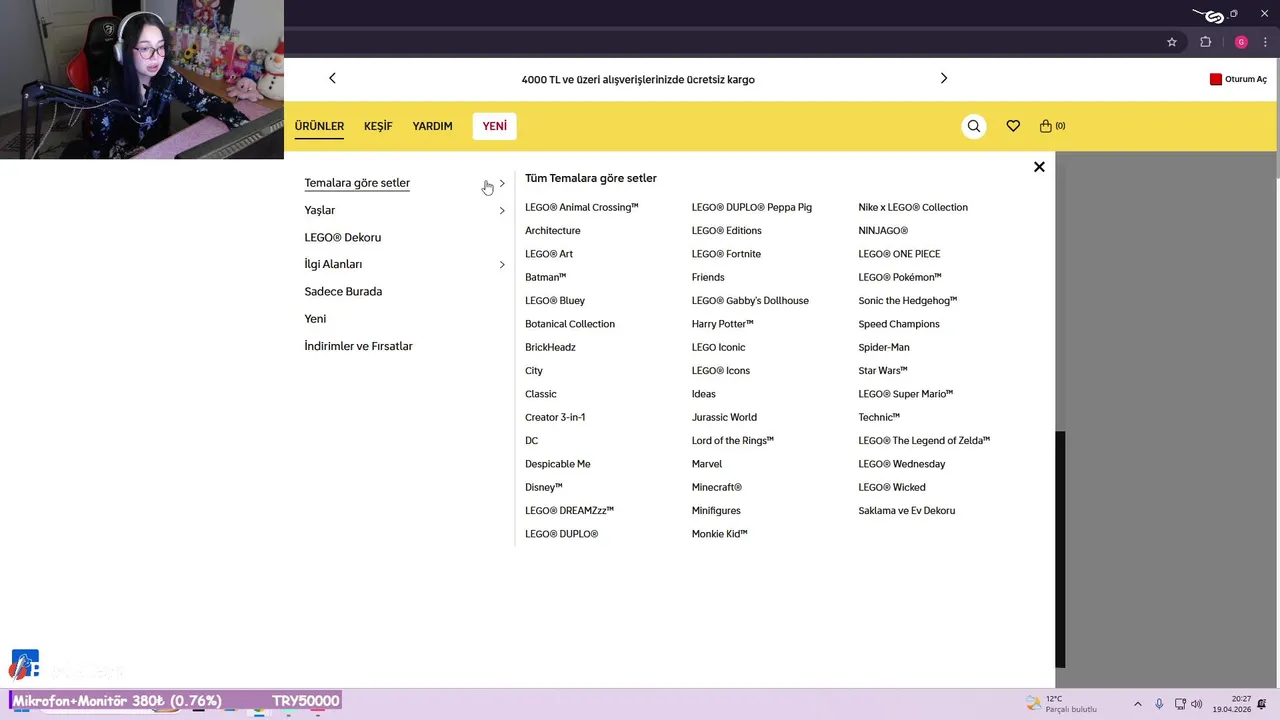Screen dimensions: 1280x720
Task: Open the LEGO® DUPLO® Peppa Pig theme
Action: (x=752, y=207)
